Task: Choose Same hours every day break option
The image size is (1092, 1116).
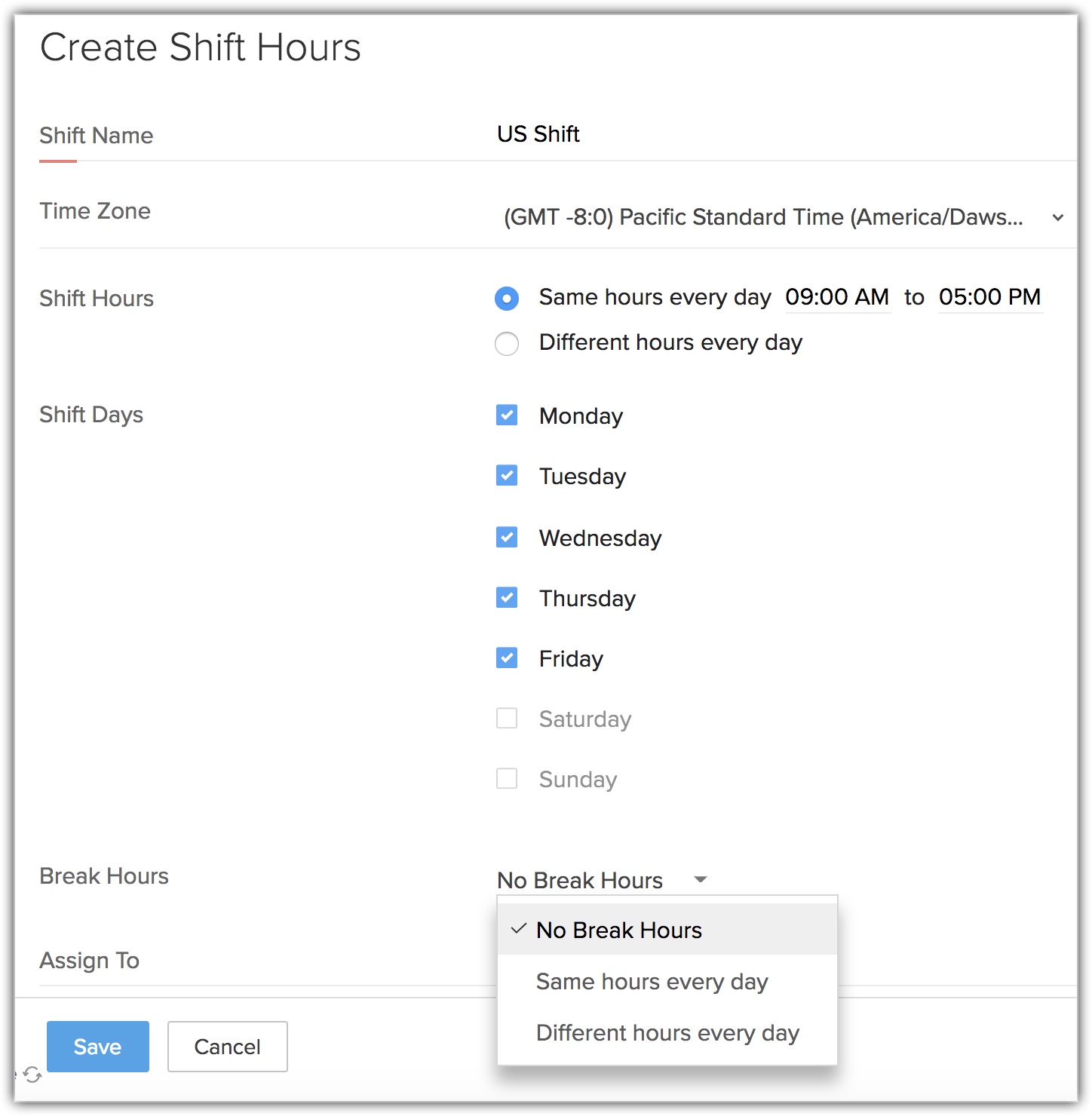Action: coord(652,982)
